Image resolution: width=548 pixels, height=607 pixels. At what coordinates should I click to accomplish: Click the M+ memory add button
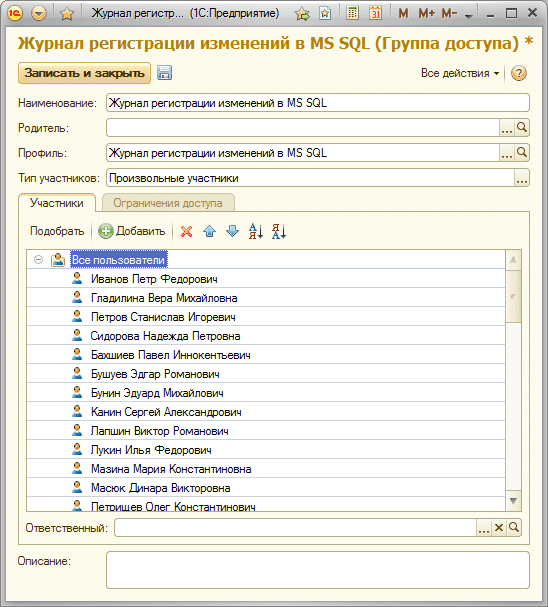tap(426, 14)
